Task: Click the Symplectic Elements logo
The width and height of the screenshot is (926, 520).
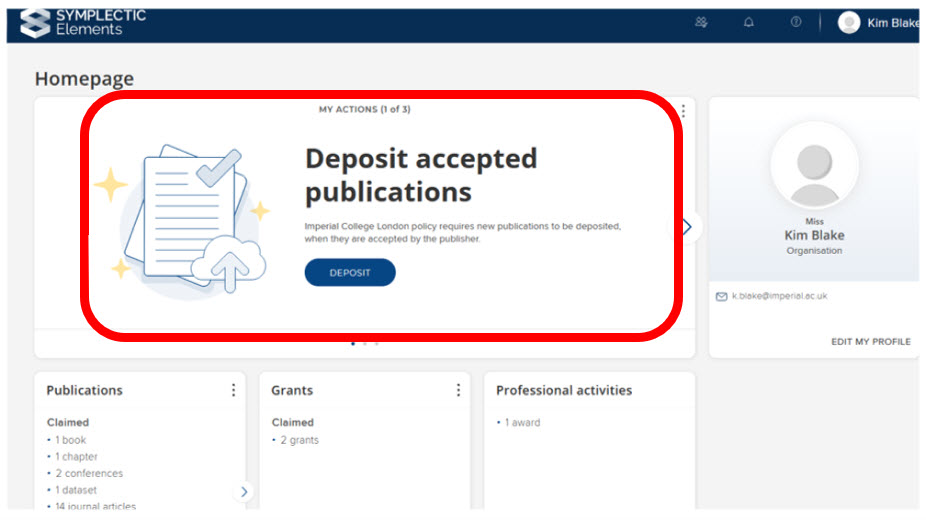Action: click(x=83, y=22)
